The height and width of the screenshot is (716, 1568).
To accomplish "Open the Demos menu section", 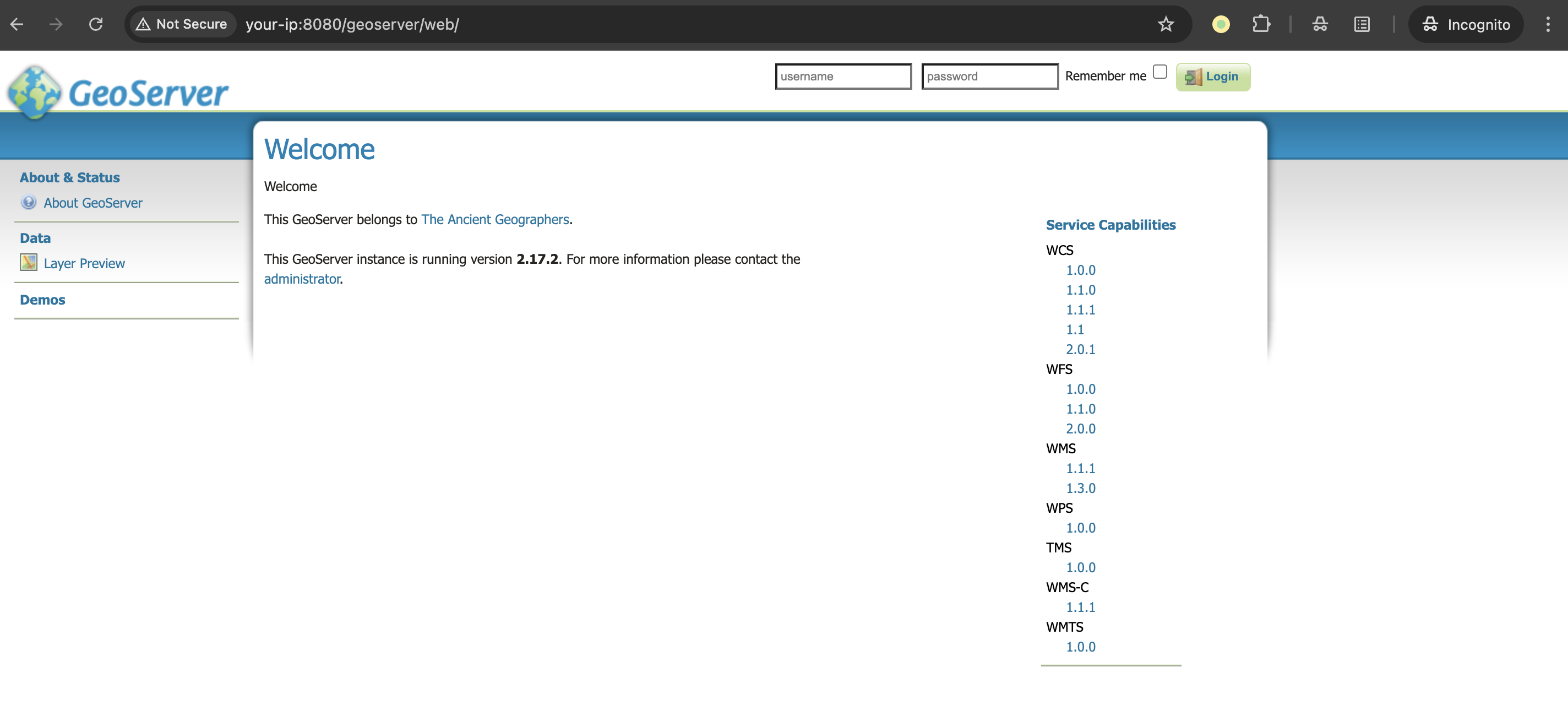I will pos(42,300).
